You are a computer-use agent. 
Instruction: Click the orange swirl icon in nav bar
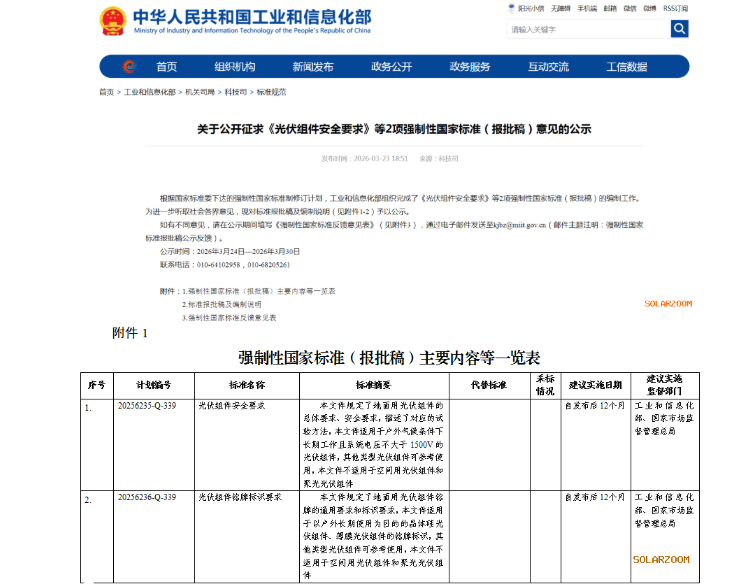128,67
